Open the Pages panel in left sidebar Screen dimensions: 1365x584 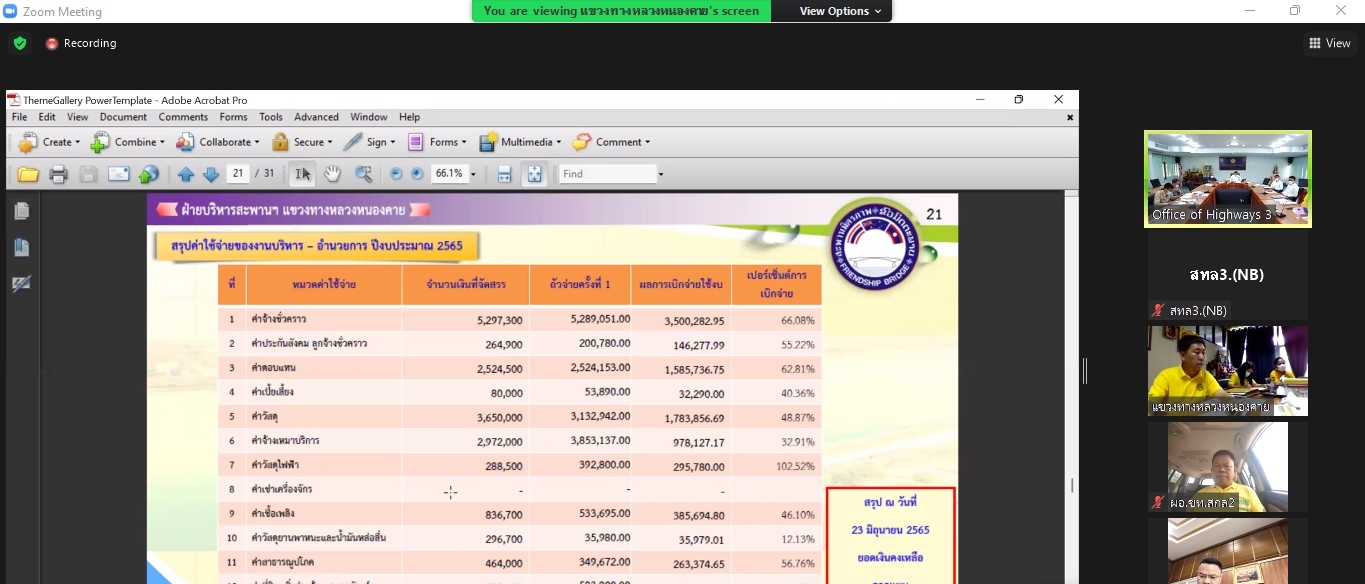(21, 211)
